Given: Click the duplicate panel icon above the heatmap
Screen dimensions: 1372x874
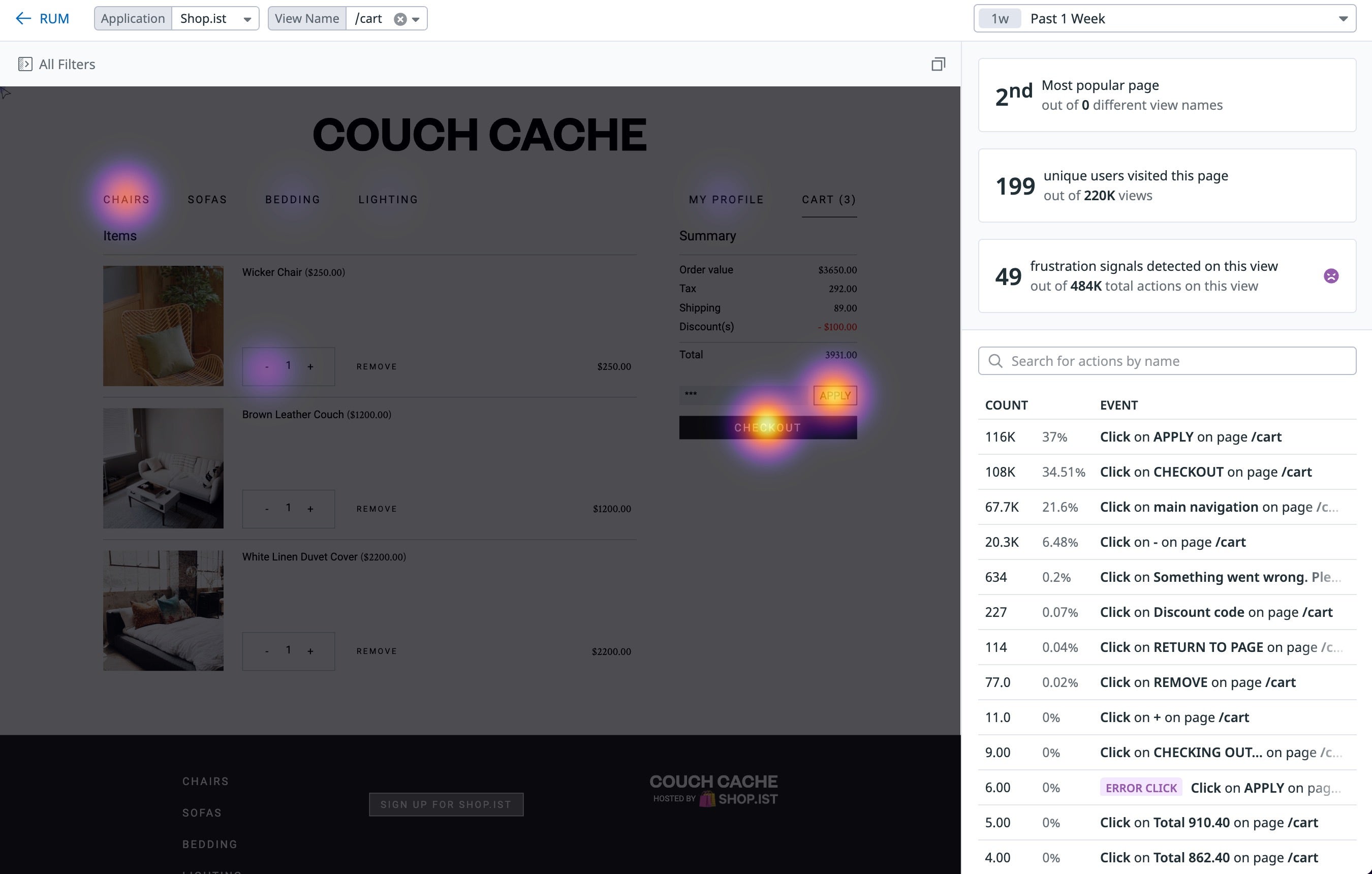Looking at the screenshot, I should pyautogui.click(x=939, y=64).
